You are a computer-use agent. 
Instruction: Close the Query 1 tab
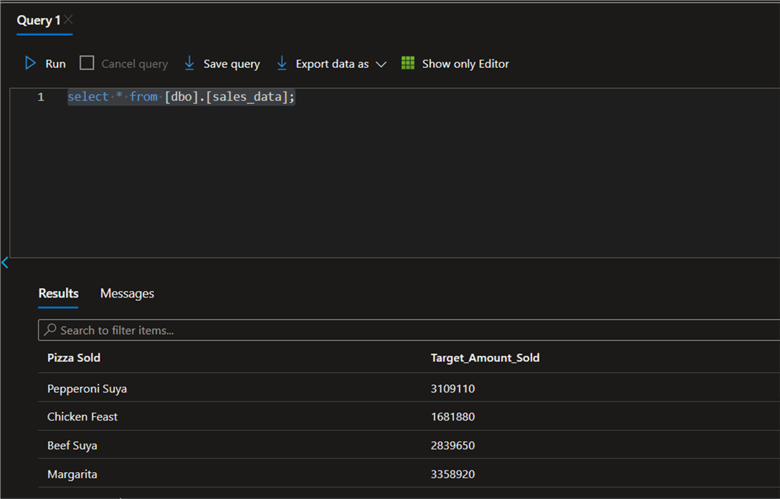coord(69,20)
